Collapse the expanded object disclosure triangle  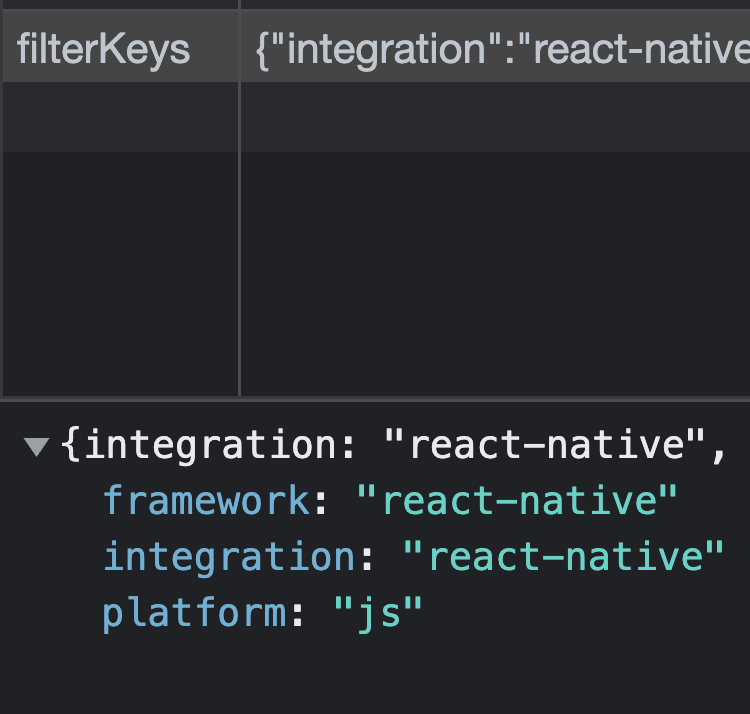point(37,447)
